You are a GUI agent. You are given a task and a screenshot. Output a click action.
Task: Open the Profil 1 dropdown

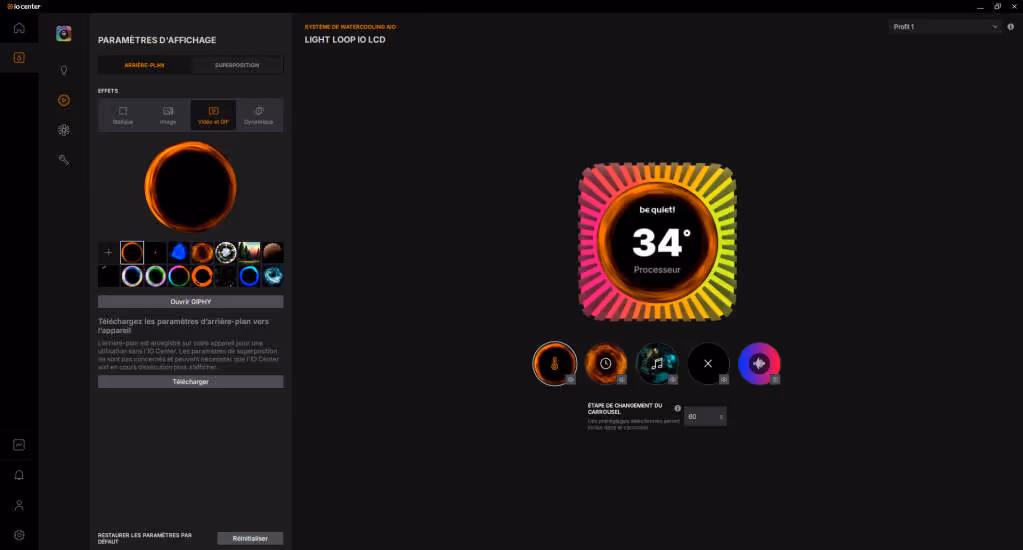(945, 27)
